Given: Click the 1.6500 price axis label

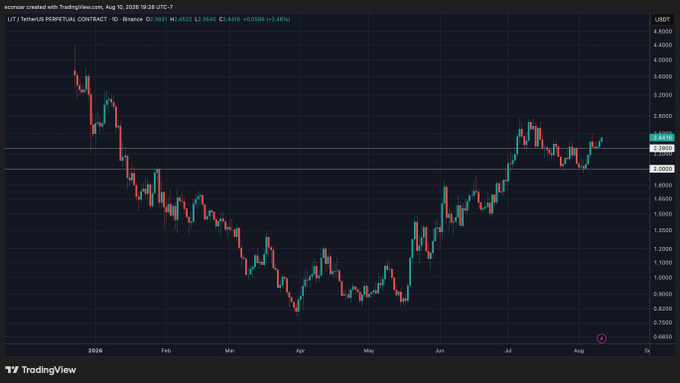Looking at the screenshot, I should click(662, 199).
